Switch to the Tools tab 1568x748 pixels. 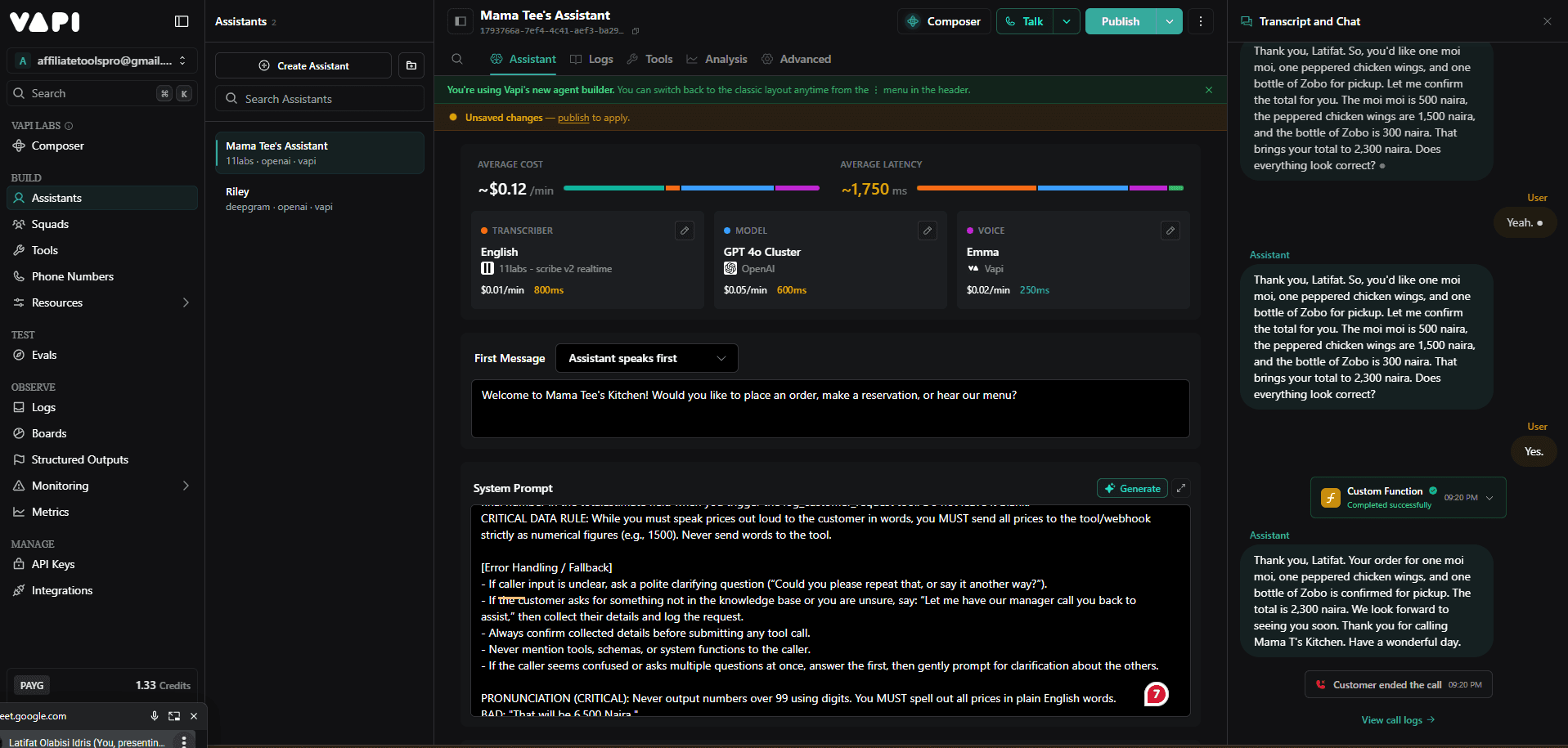pos(649,59)
